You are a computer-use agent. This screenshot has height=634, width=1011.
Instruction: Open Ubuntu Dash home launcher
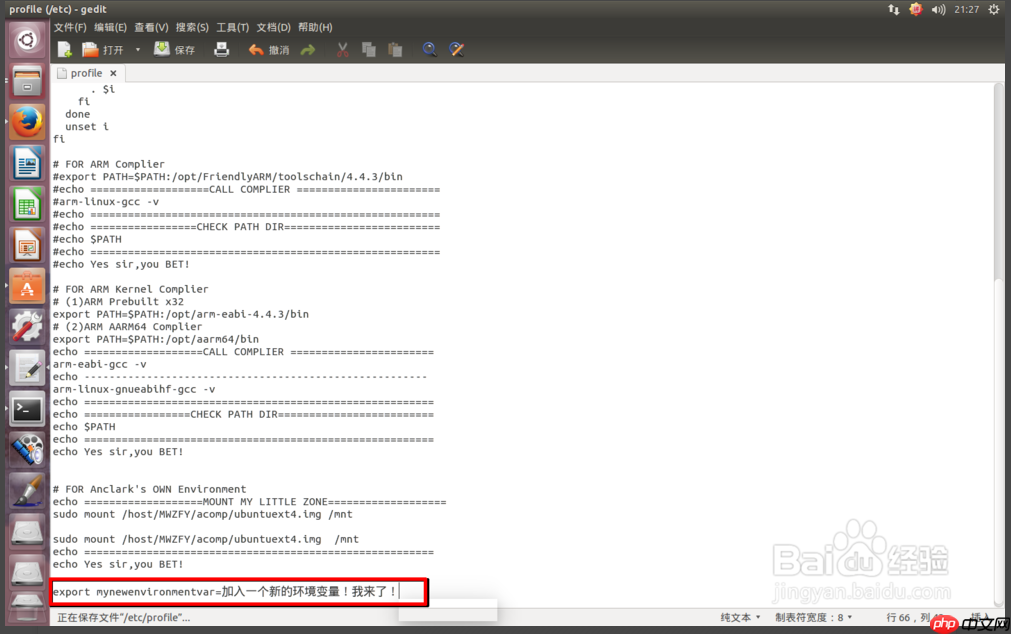point(27,41)
